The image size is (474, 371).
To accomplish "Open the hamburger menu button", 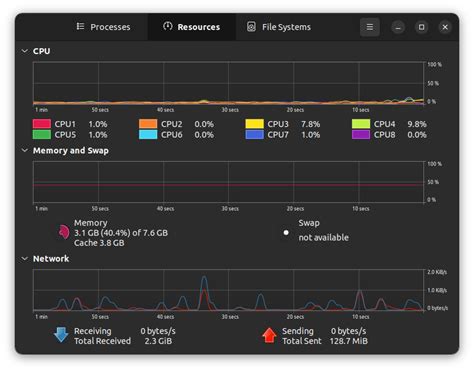I will point(370,27).
